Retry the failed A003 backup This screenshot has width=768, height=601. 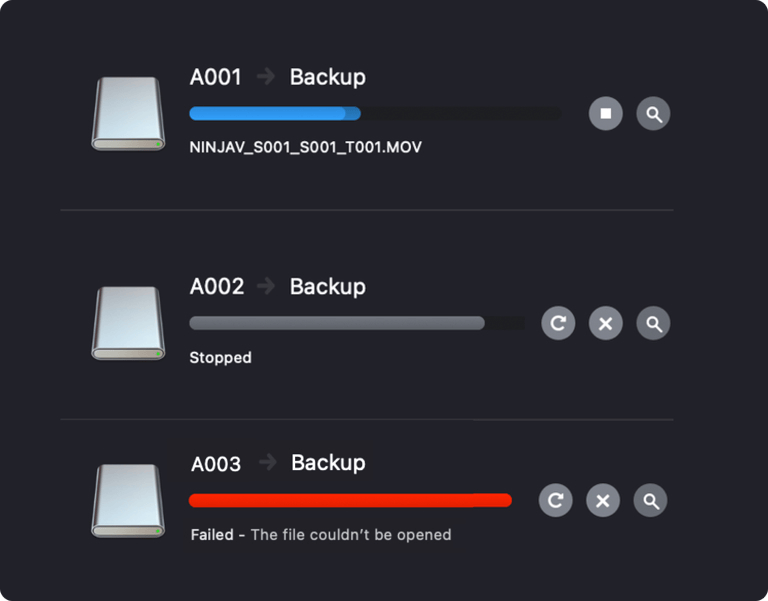[556, 500]
